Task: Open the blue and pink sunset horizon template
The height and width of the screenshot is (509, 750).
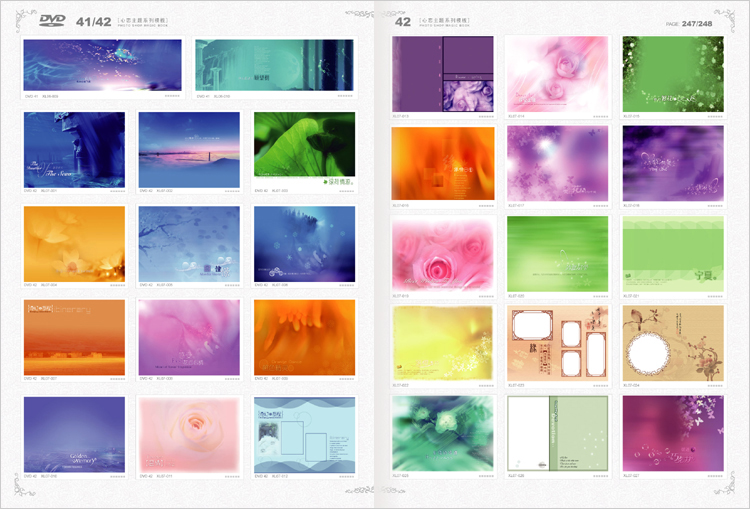Action: (x=189, y=150)
